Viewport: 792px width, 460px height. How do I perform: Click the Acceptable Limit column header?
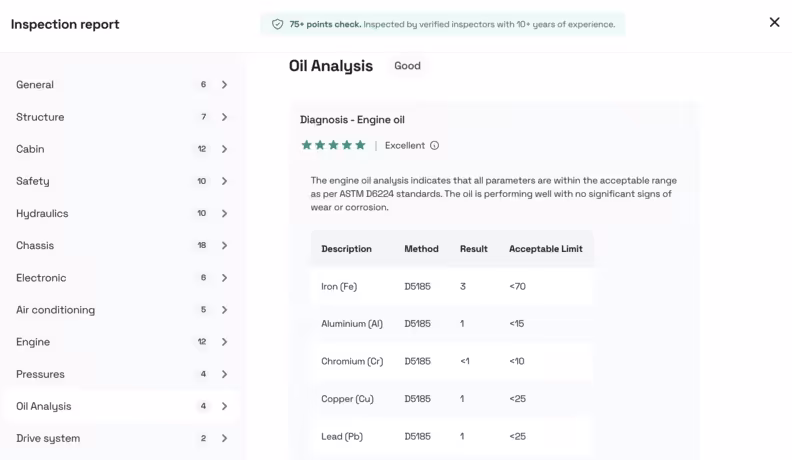tap(545, 249)
